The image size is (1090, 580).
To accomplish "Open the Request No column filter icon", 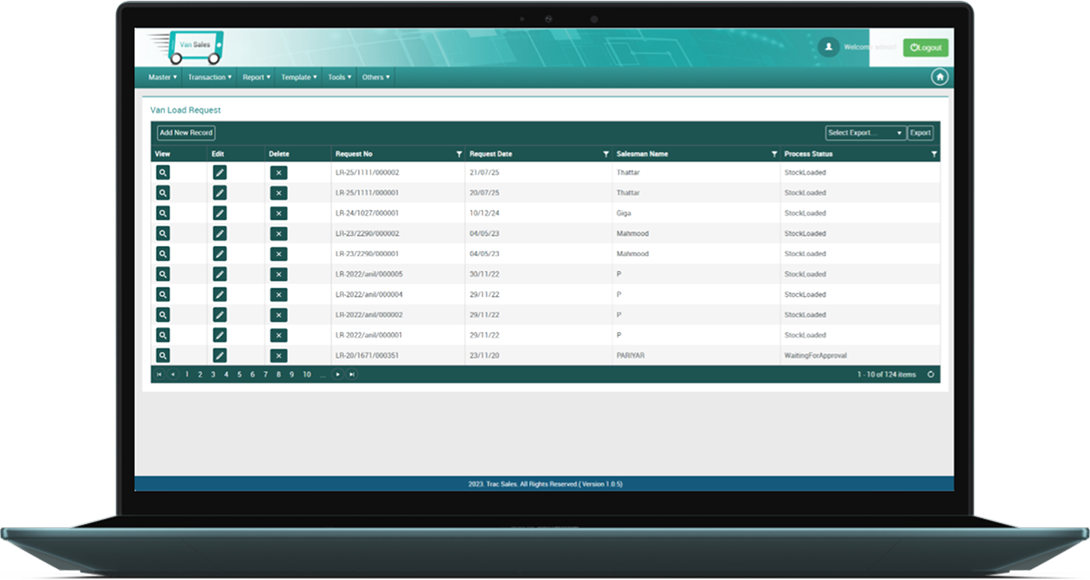I will click(x=459, y=154).
